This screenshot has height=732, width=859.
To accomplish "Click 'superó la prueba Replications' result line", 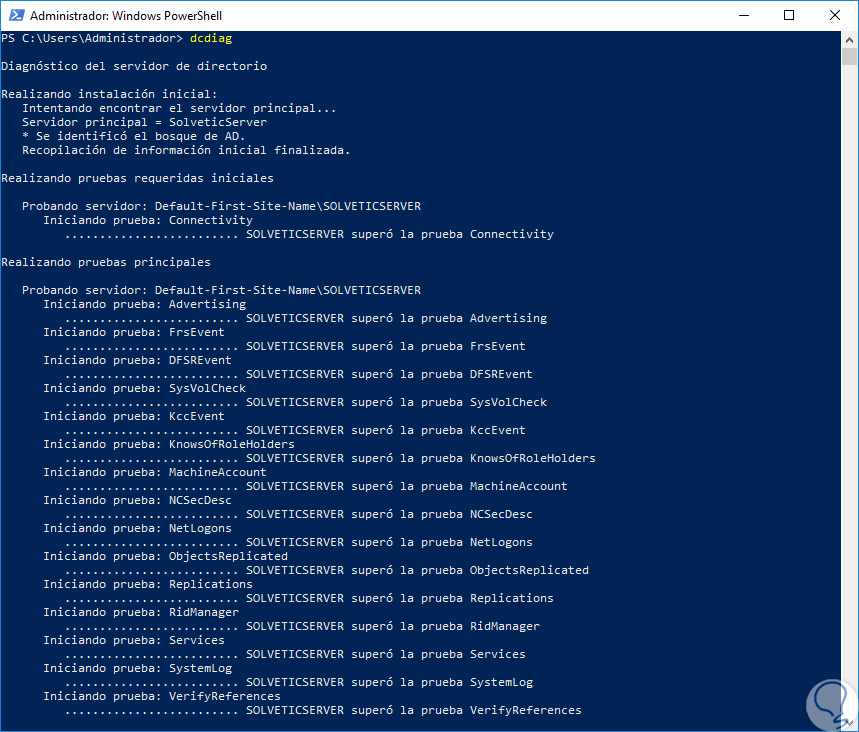I will 310,598.
